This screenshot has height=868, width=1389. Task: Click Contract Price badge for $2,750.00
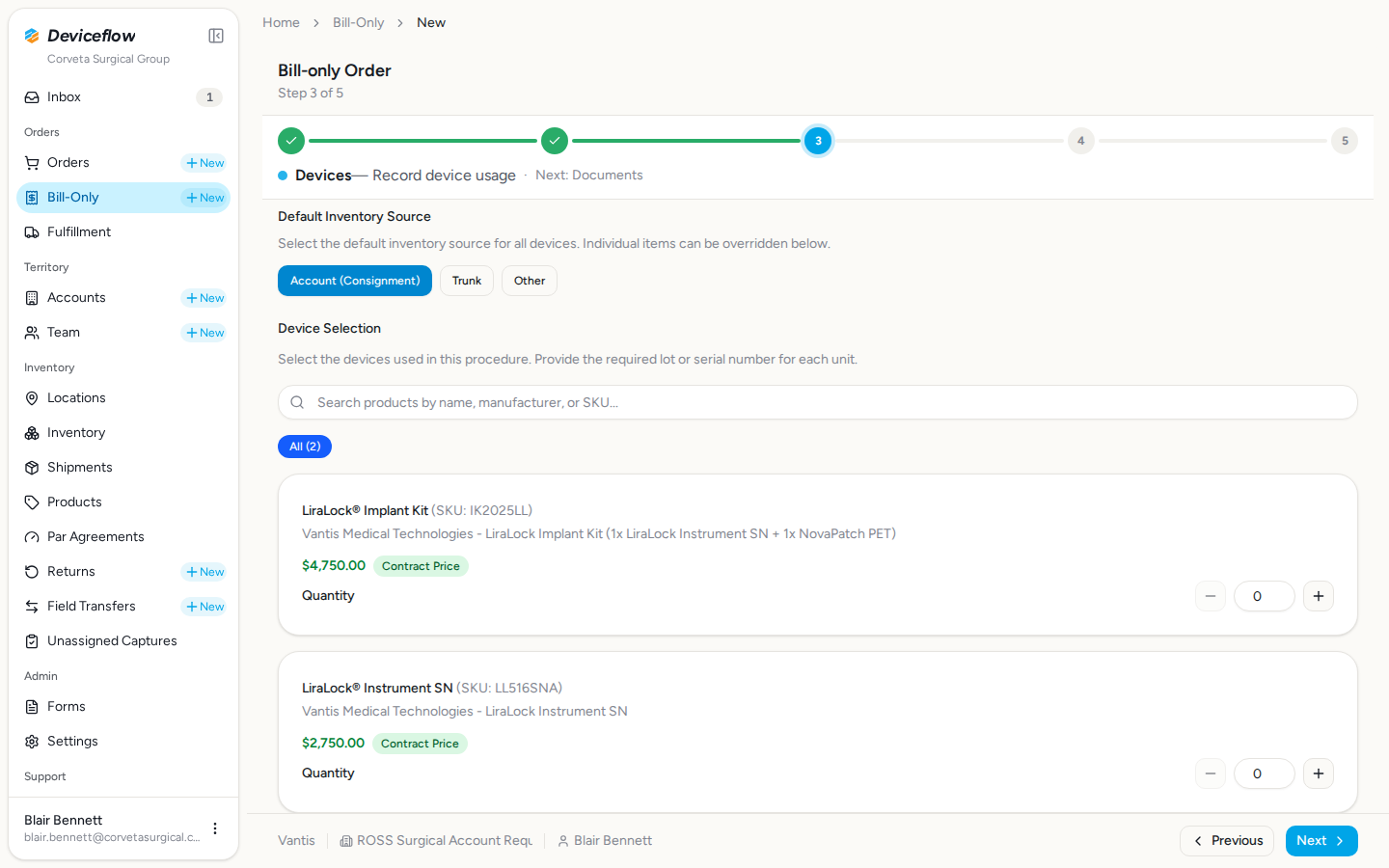(x=420, y=744)
